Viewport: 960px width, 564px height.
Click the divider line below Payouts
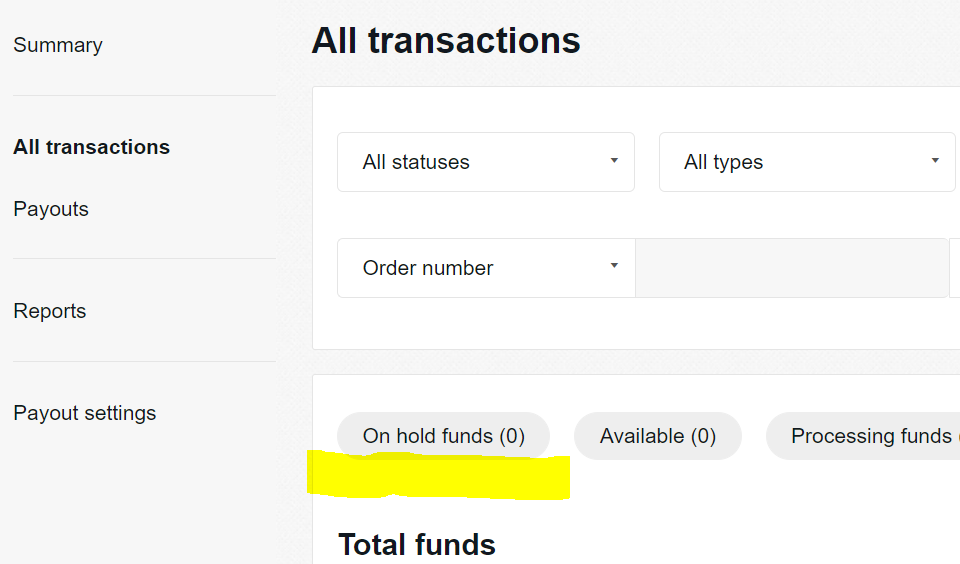point(144,259)
